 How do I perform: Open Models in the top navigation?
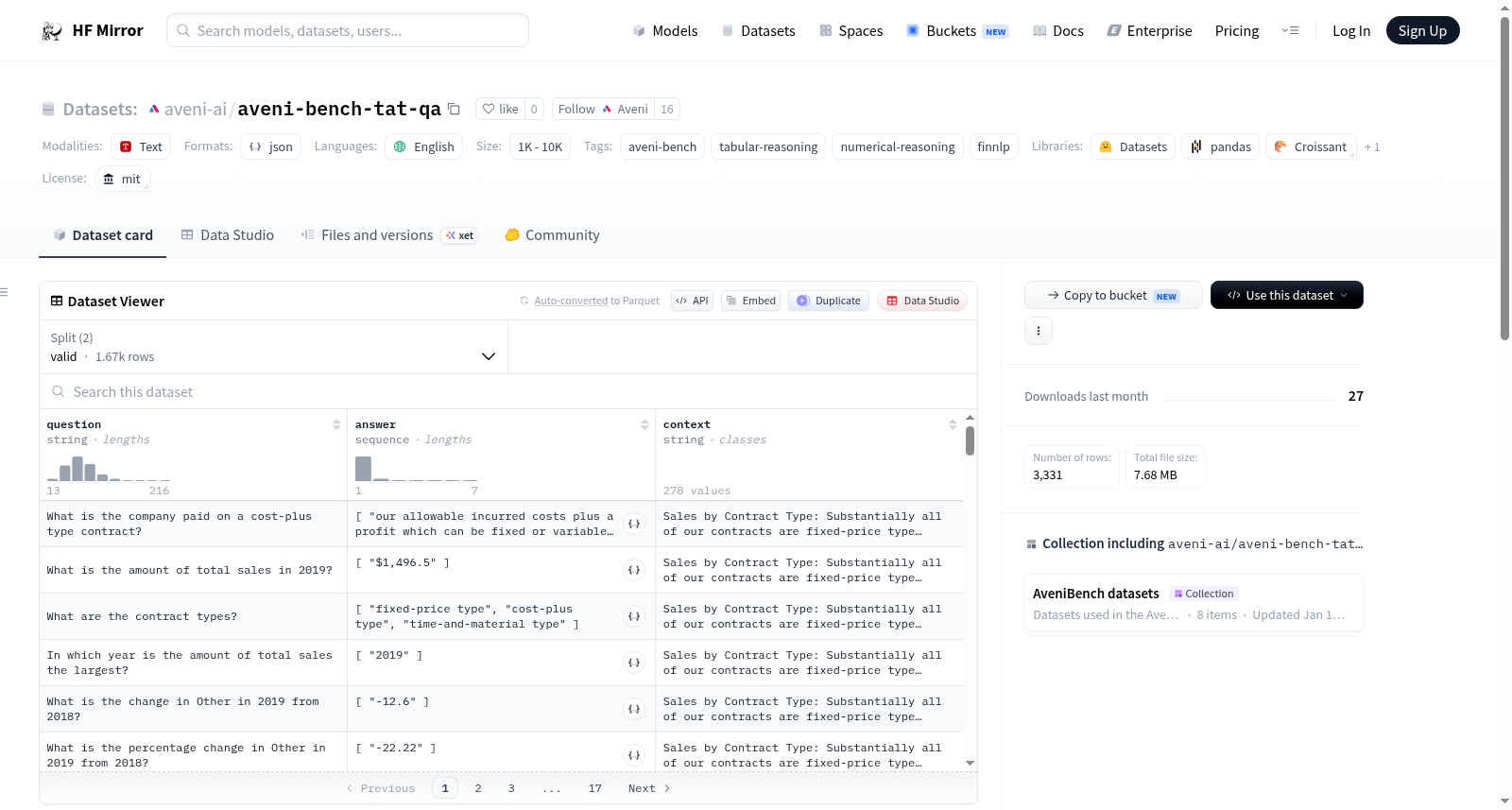(665, 31)
